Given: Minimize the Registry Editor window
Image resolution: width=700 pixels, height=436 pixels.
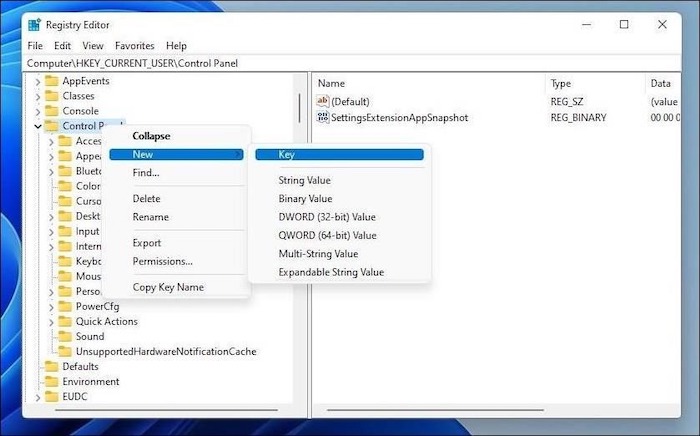Looking at the screenshot, I should [x=587, y=25].
